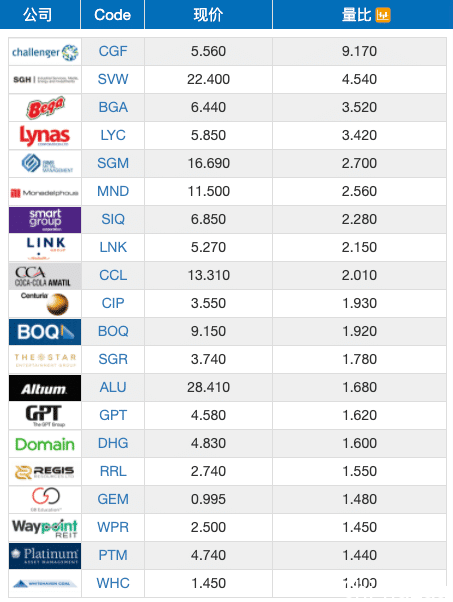Click the WHC code link
Image resolution: width=453 pixels, height=602 pixels.
point(113,583)
